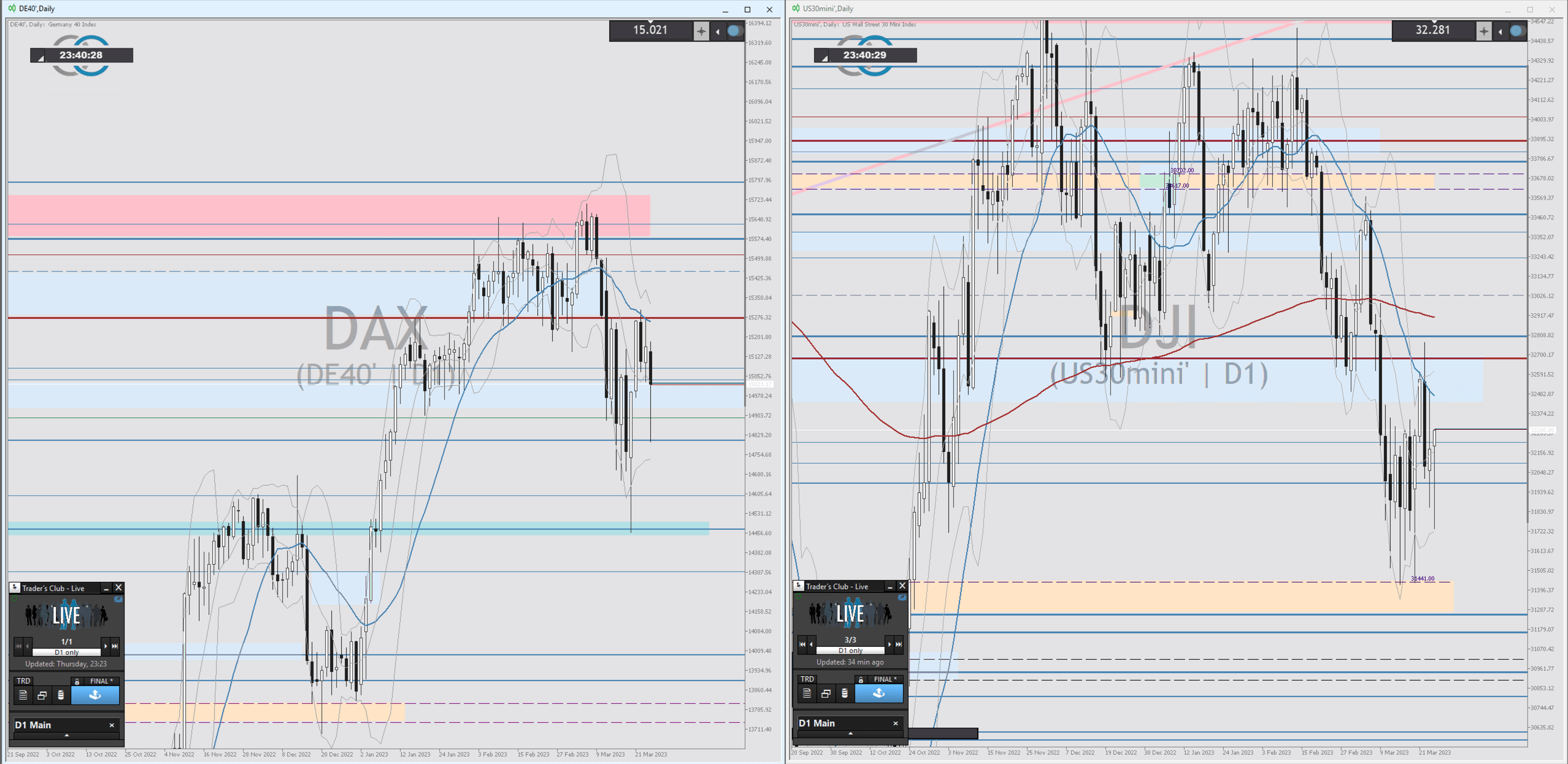The image size is (1568, 764).
Task: Go to next analysis in DE40 Trader's Club panel
Action: coord(106,646)
